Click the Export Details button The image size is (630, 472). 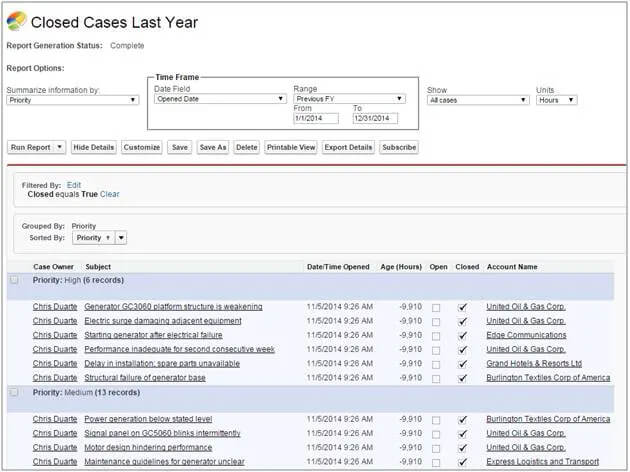[348, 147]
